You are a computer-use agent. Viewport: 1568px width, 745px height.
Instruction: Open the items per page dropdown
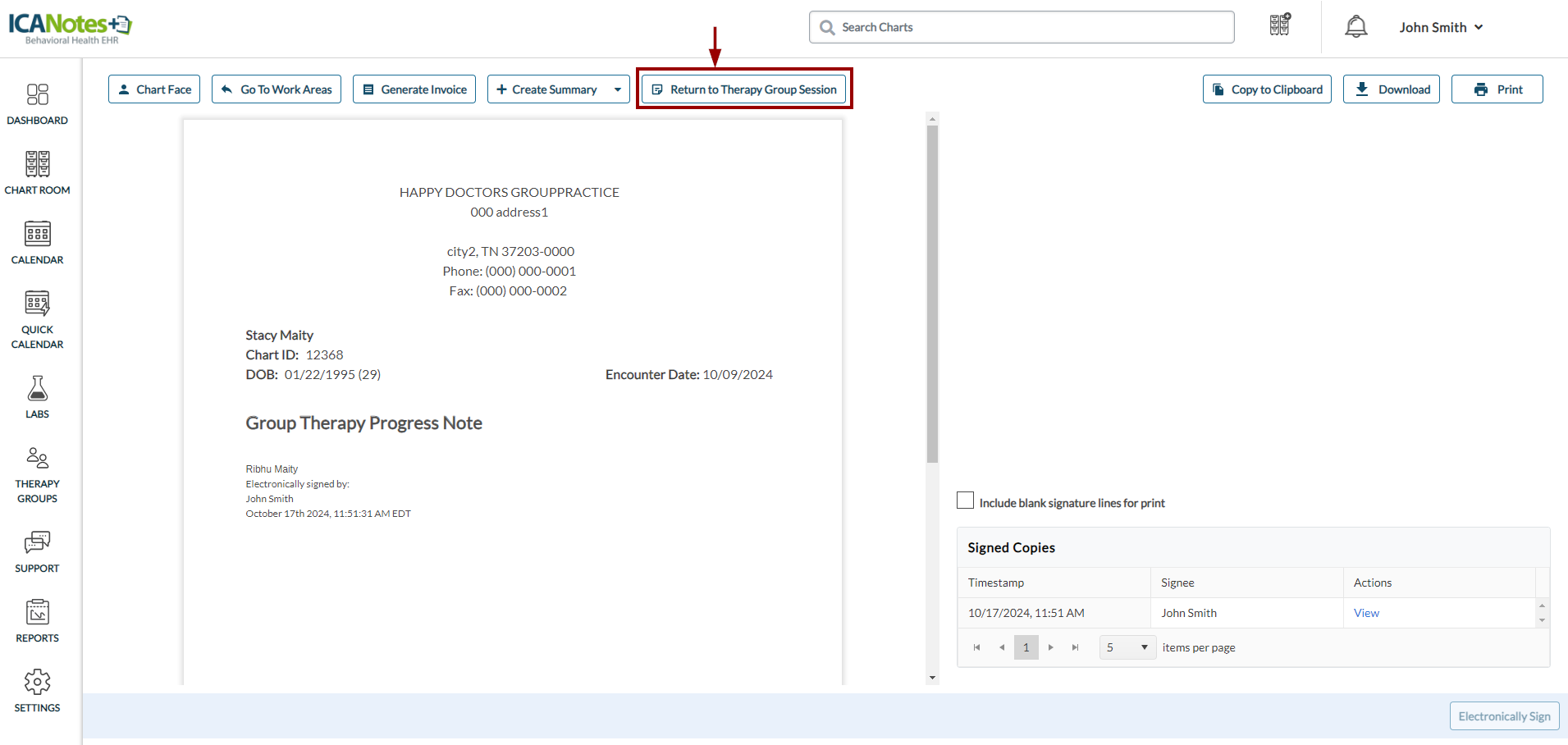pos(1127,647)
